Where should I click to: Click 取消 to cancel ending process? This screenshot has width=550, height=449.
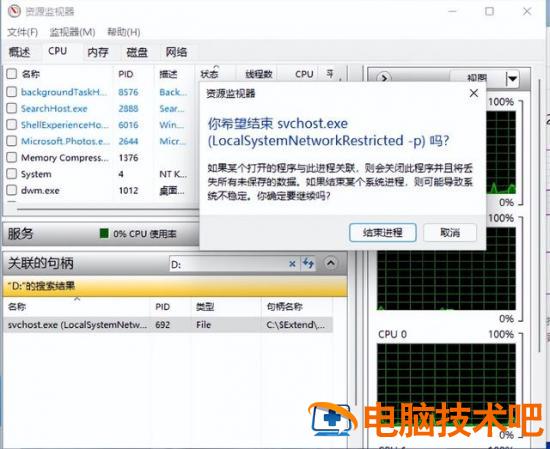tap(450, 233)
